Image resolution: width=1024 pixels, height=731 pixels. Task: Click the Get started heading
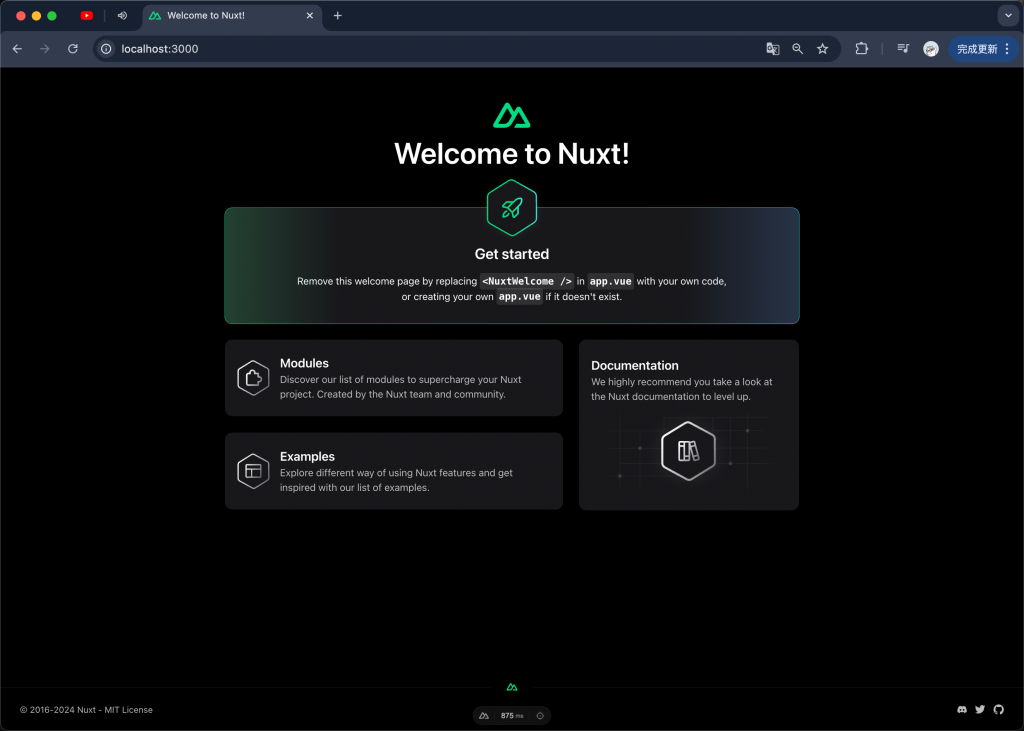512,254
